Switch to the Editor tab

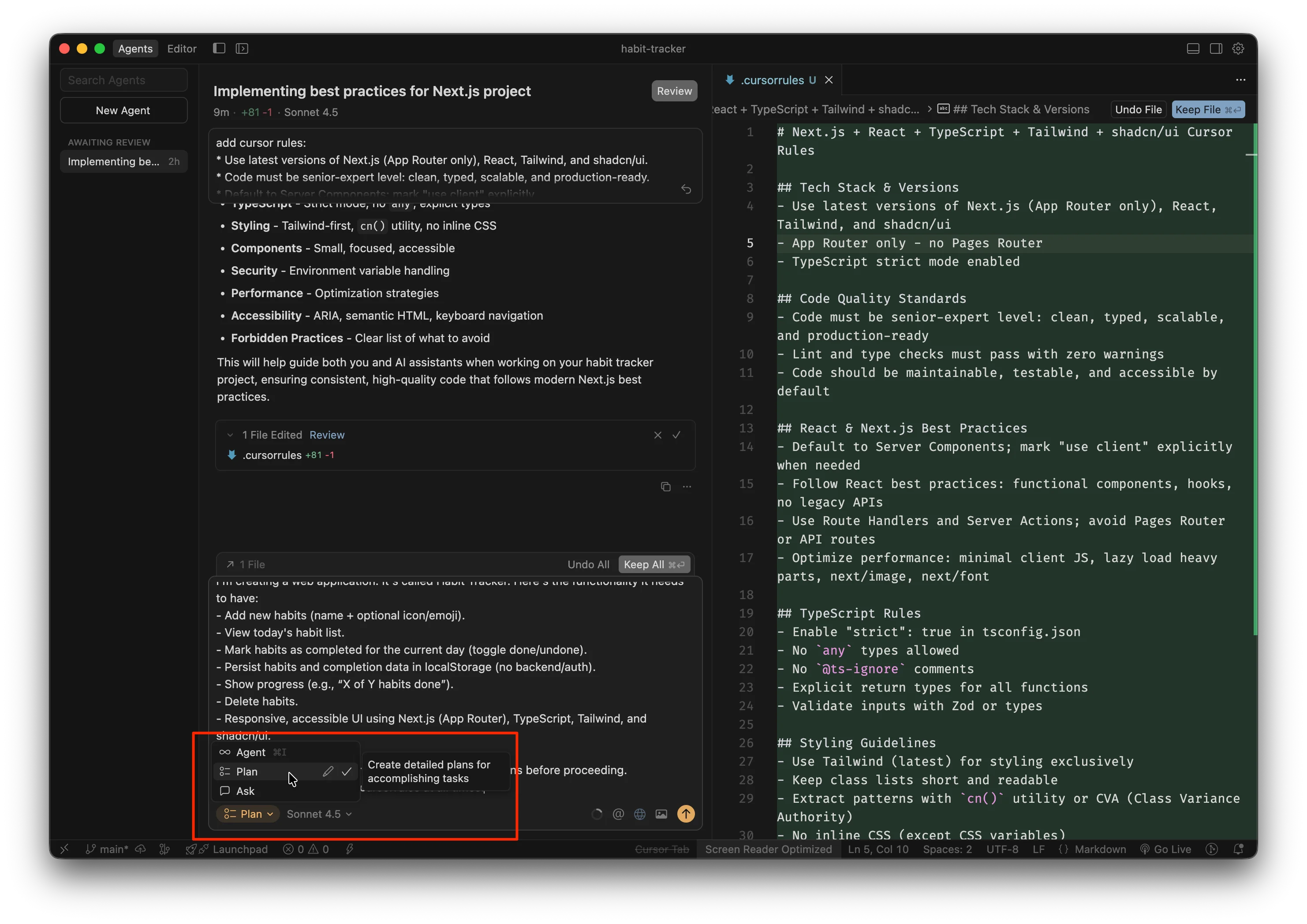182,48
